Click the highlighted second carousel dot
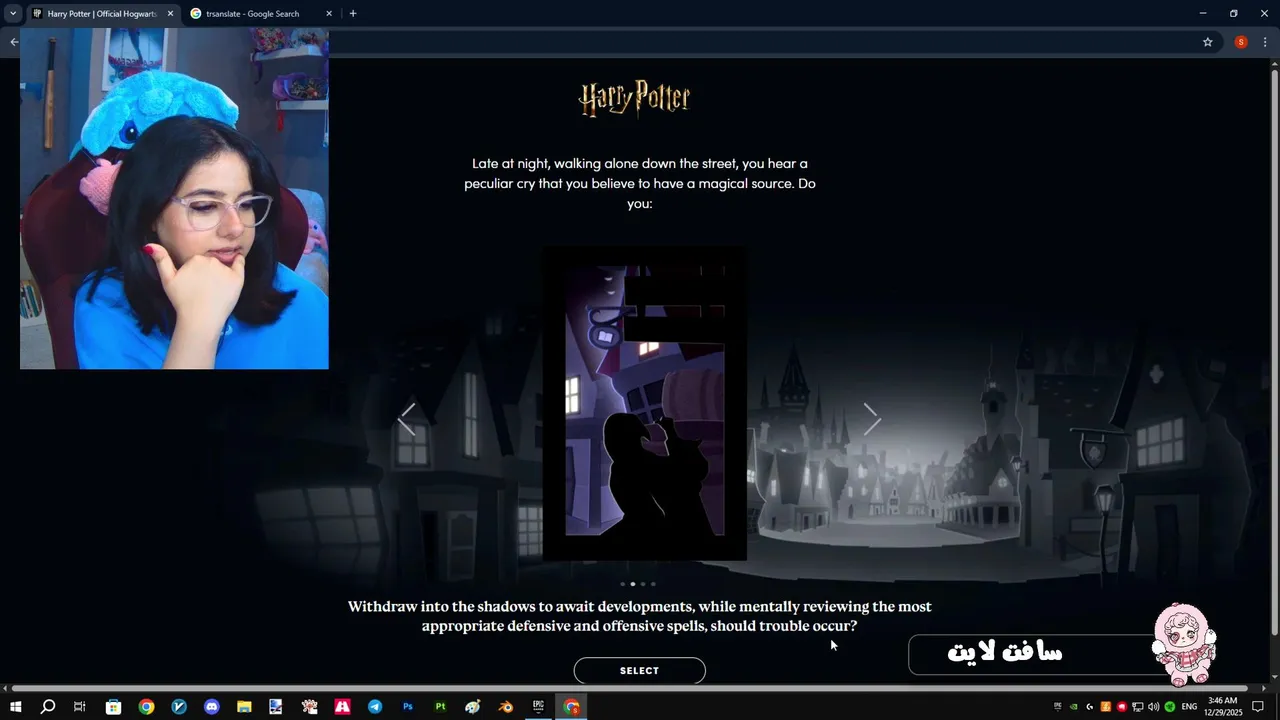This screenshot has height=720, width=1280. pos(632,584)
